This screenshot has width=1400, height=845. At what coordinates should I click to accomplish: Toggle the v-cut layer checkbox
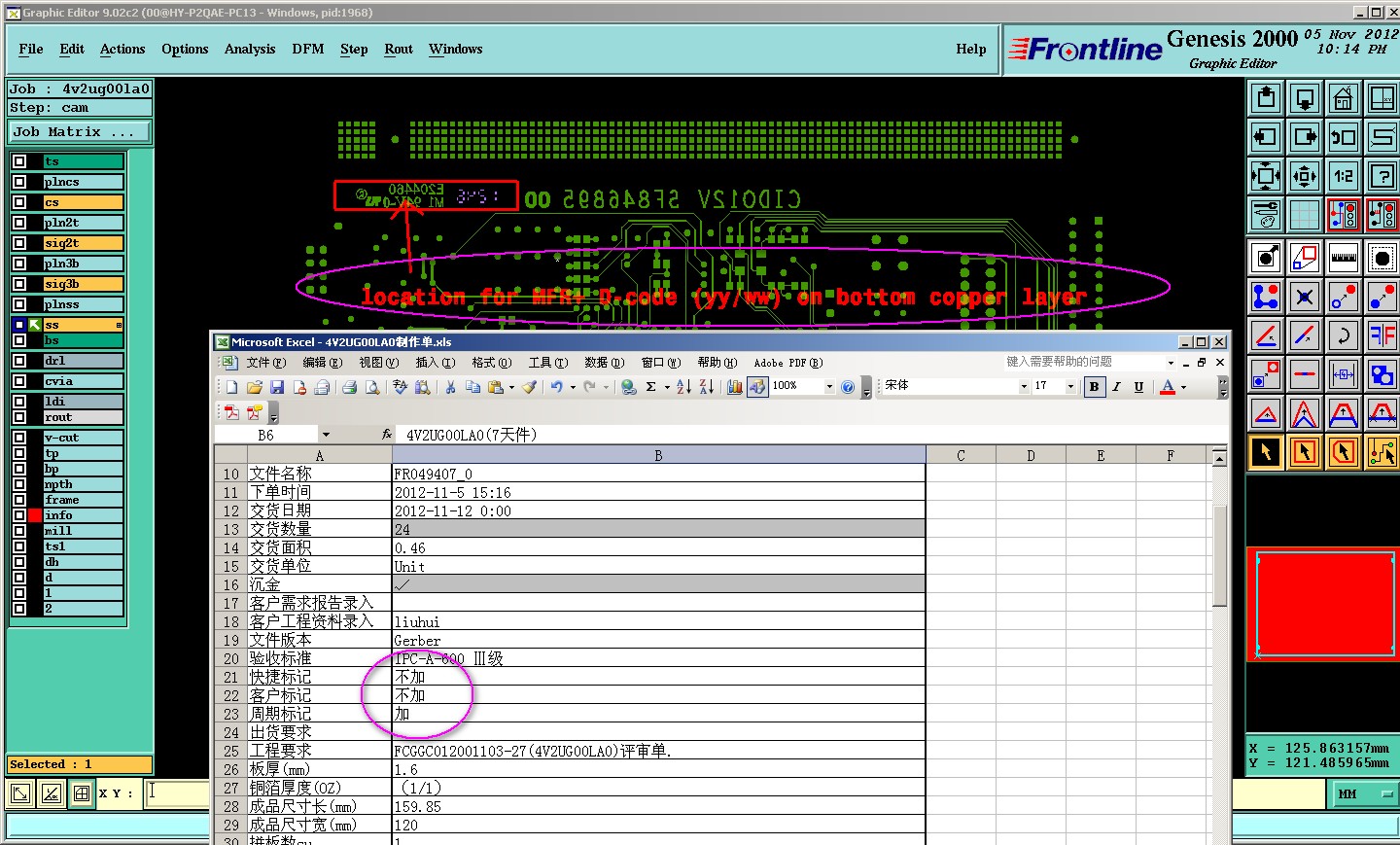pos(19,438)
